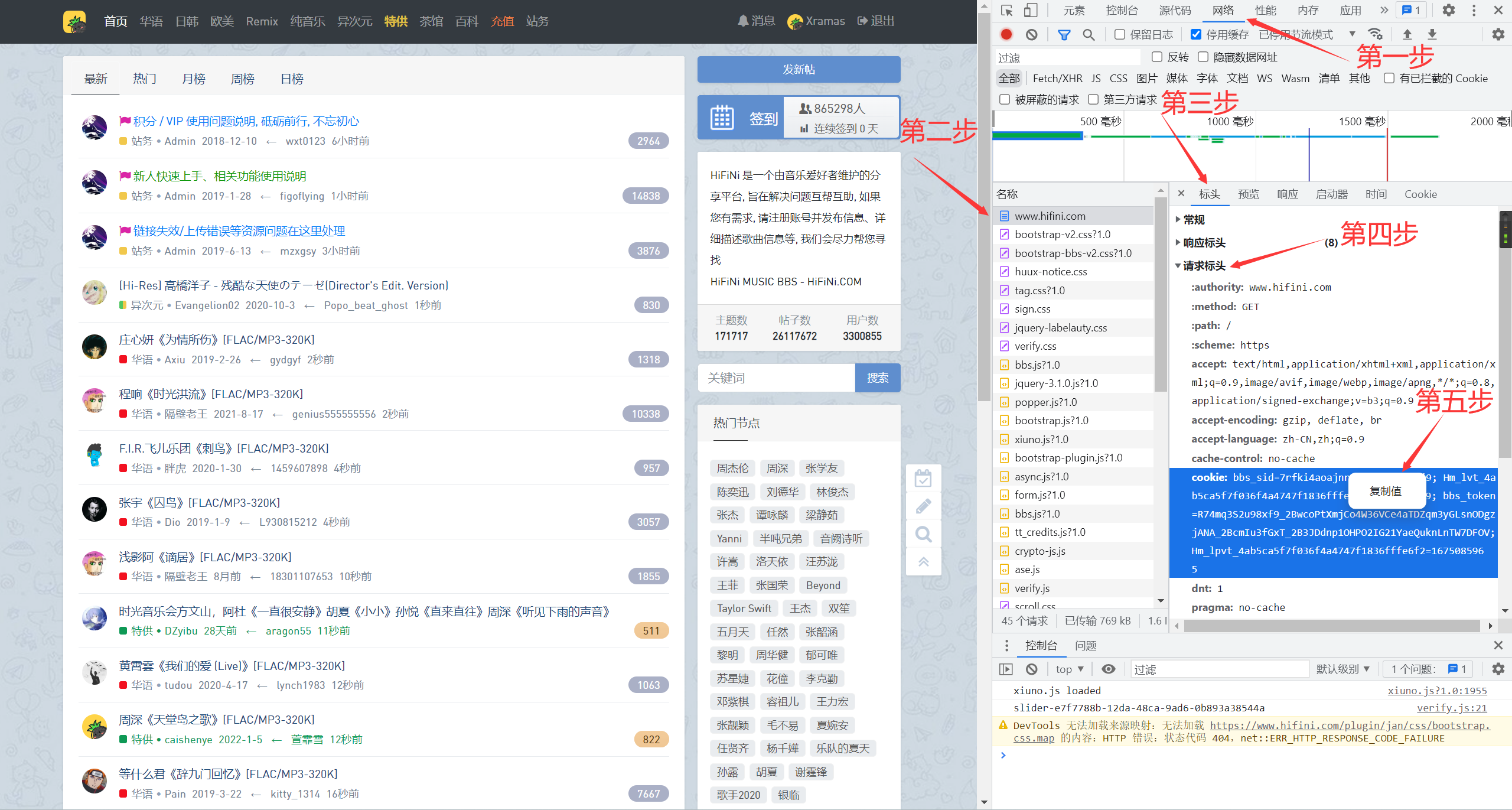Open network conditions wifi icon
Viewport: 1512px width, 810px height.
click(x=1375, y=34)
